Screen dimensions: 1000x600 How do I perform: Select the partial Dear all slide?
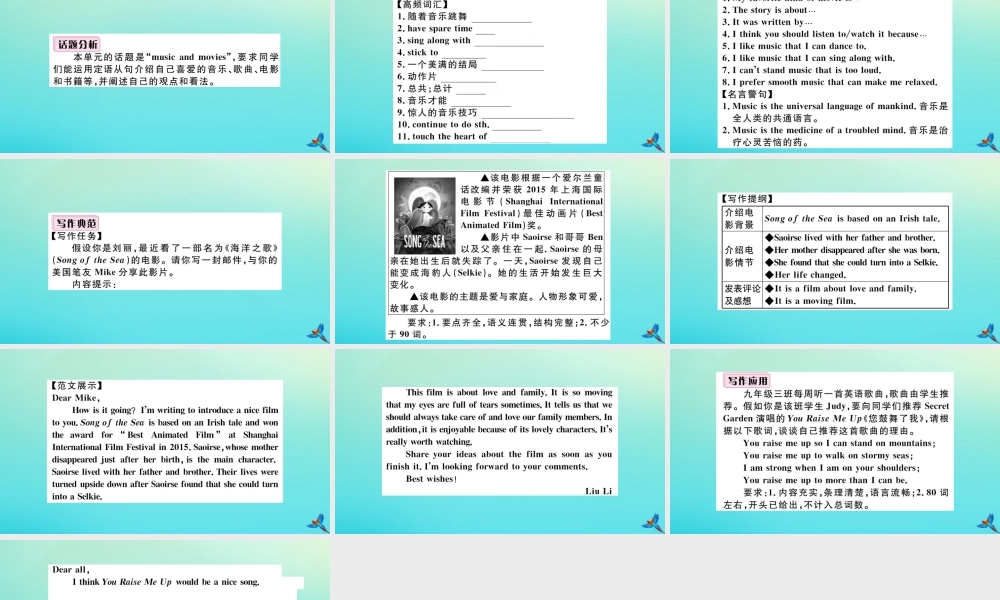165,569
